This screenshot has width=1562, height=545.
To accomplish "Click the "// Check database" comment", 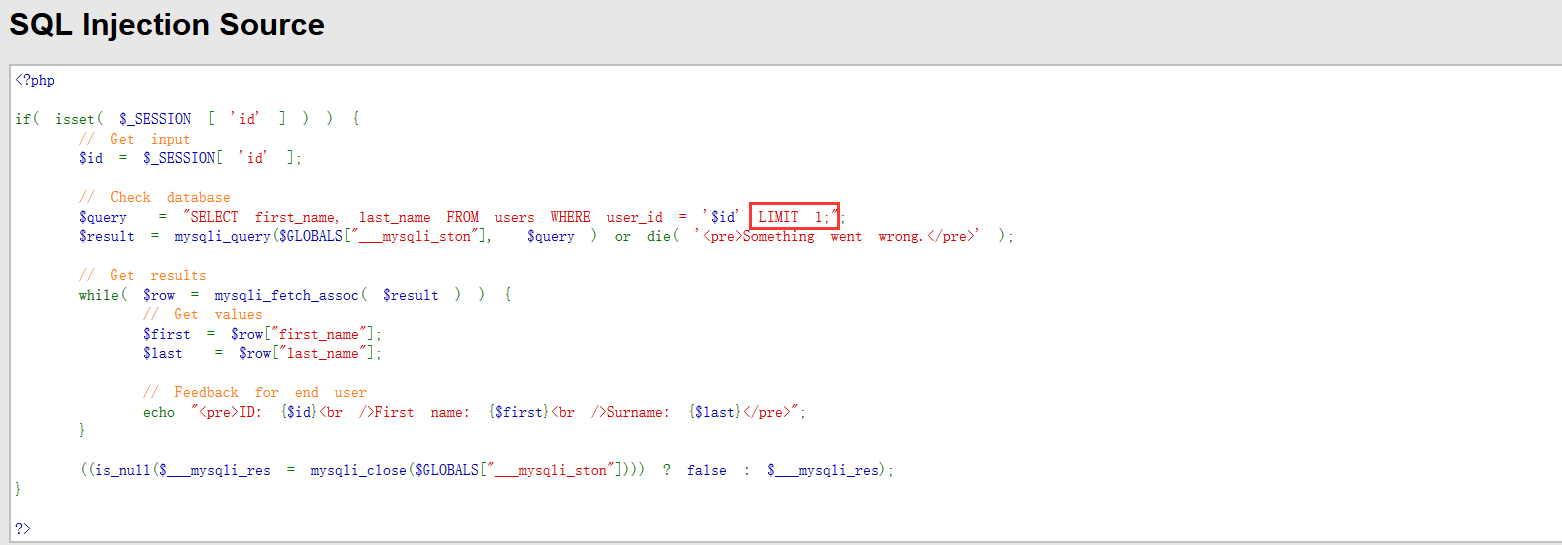I will coord(154,197).
